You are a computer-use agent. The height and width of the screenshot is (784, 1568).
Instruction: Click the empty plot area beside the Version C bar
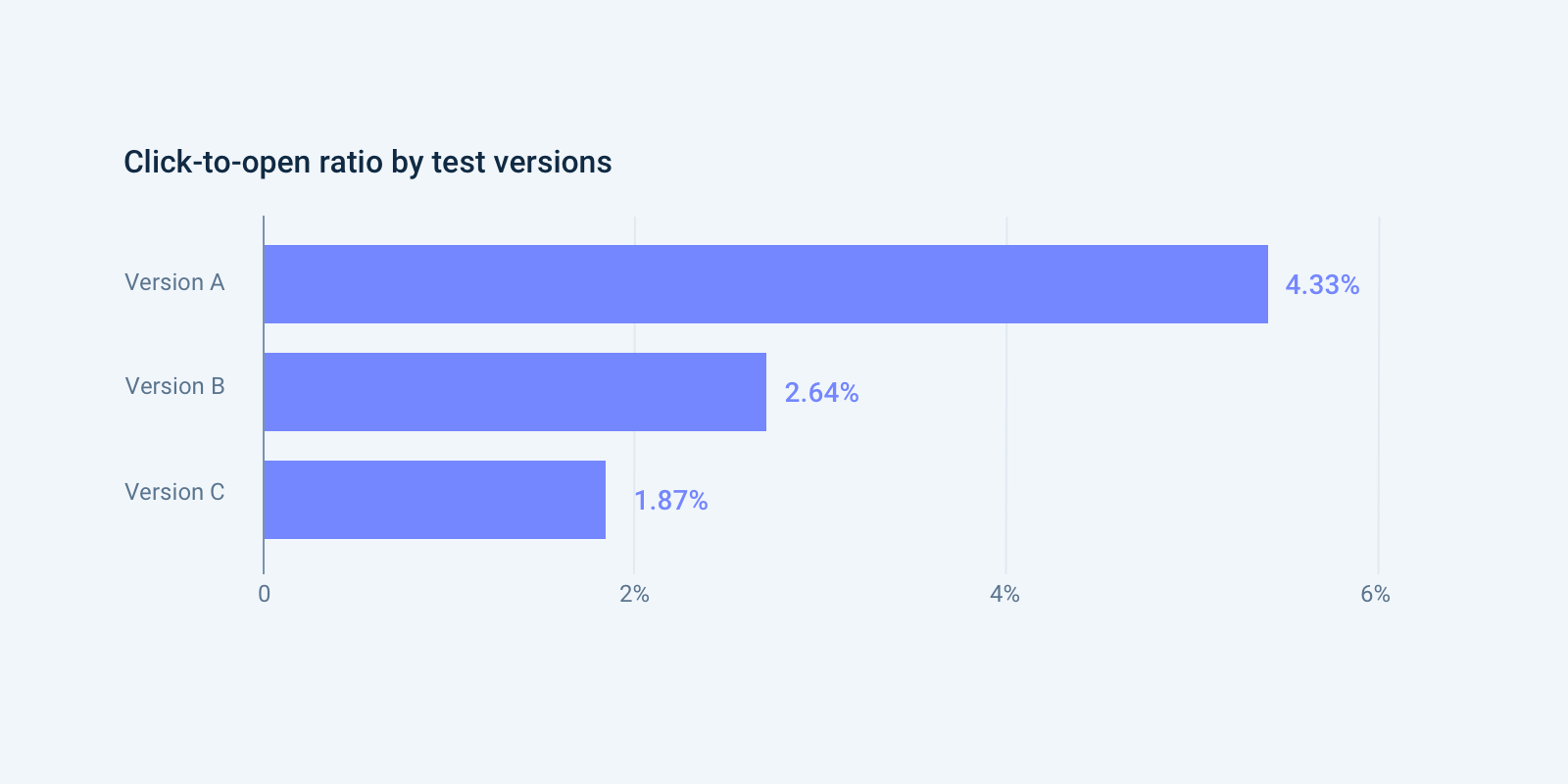882,500
